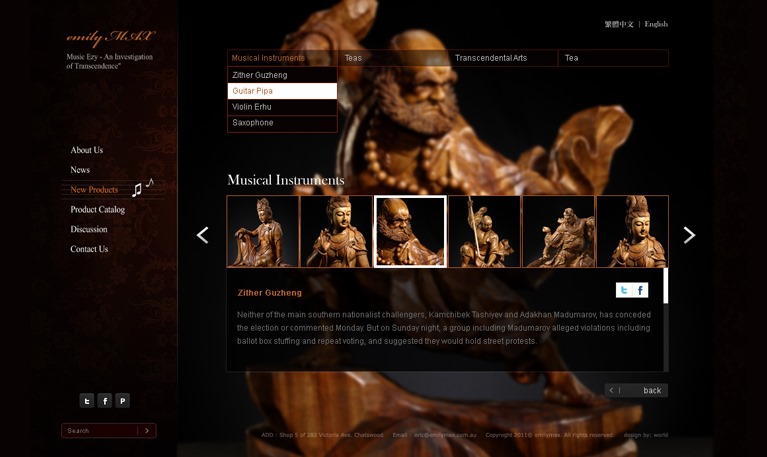Open the Tea menu tab
This screenshot has height=457, width=767.
point(613,58)
